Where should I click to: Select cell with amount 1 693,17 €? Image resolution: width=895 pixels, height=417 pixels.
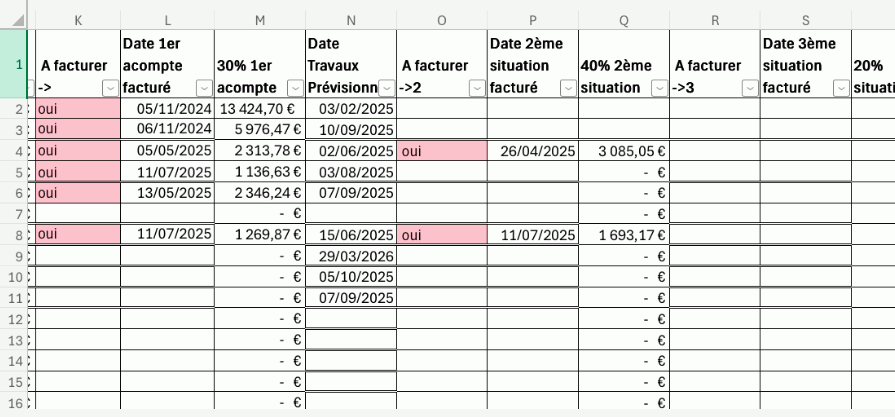tap(624, 235)
